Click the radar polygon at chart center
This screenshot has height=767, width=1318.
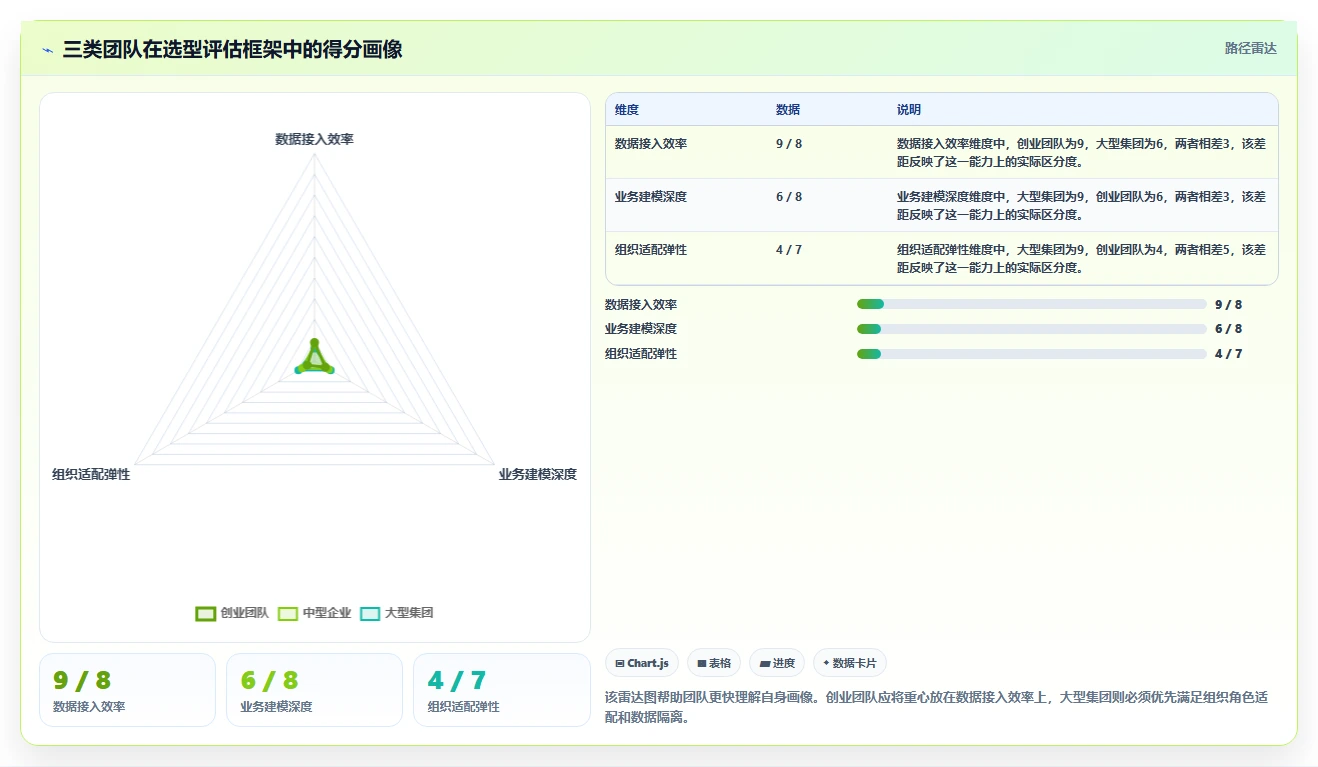click(x=314, y=358)
